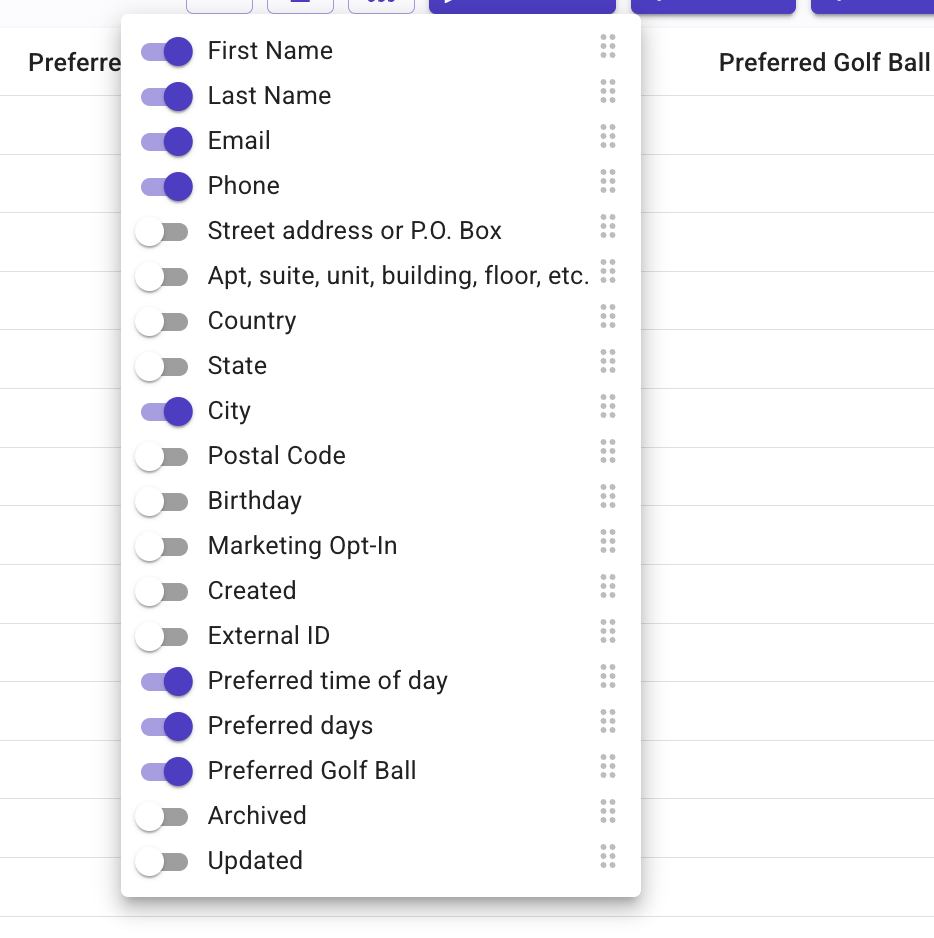Disable the Phone column switch
The height and width of the screenshot is (938, 934).
click(166, 187)
